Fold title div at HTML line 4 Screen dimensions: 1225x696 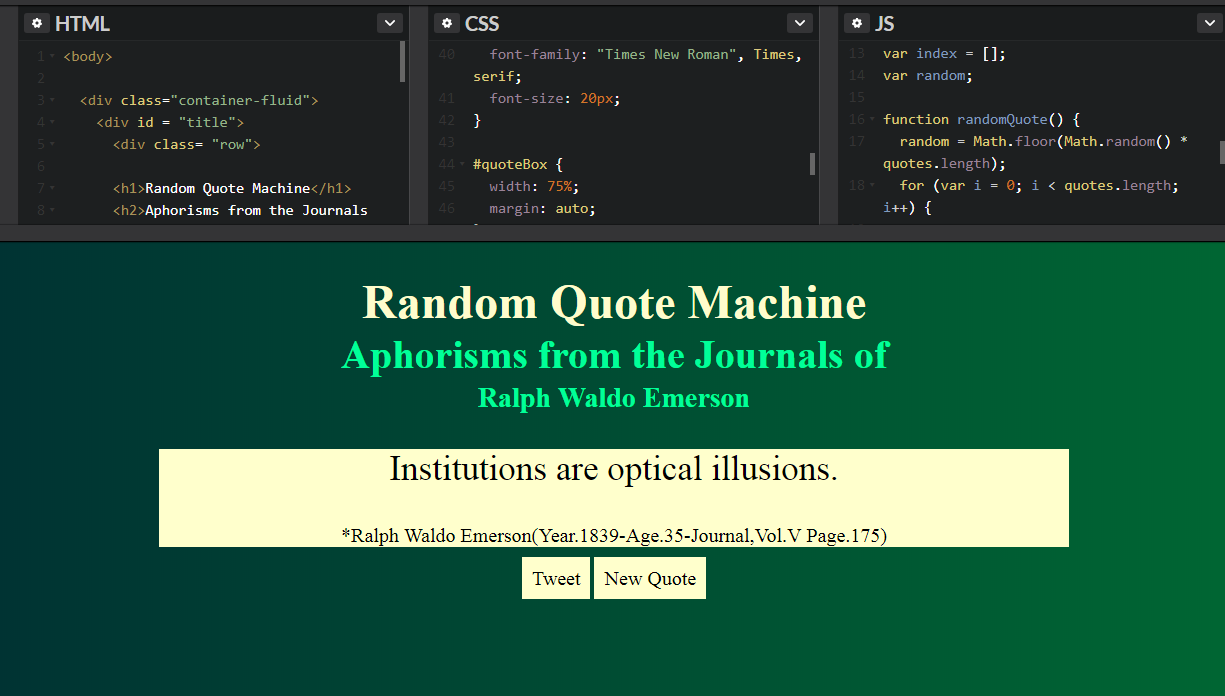pyautogui.click(x=52, y=123)
